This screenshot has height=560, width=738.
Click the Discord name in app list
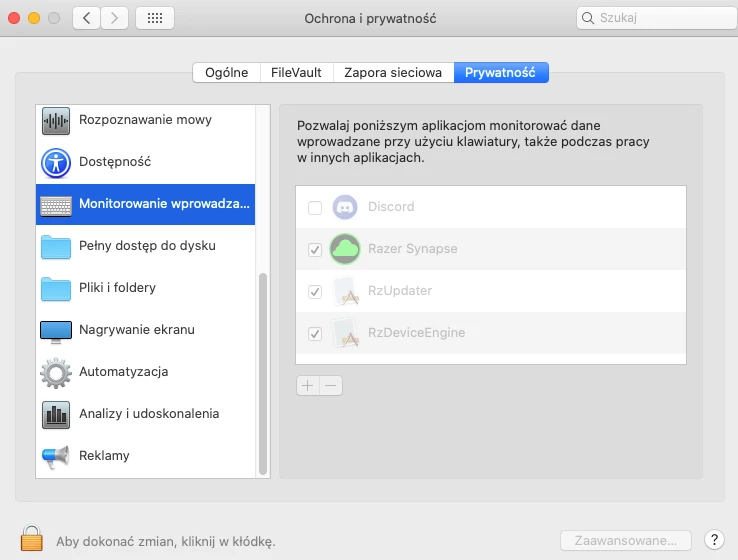[x=391, y=207]
